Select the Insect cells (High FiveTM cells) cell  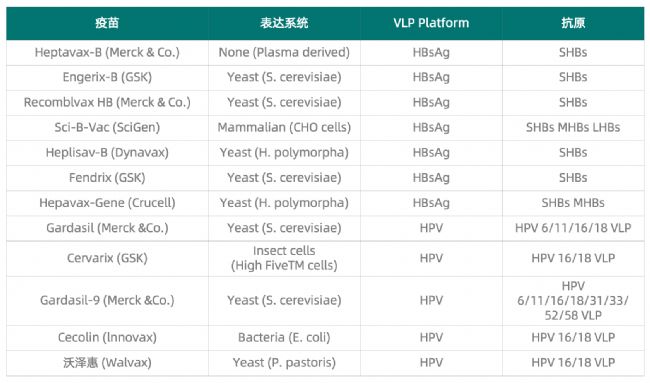click(x=284, y=258)
